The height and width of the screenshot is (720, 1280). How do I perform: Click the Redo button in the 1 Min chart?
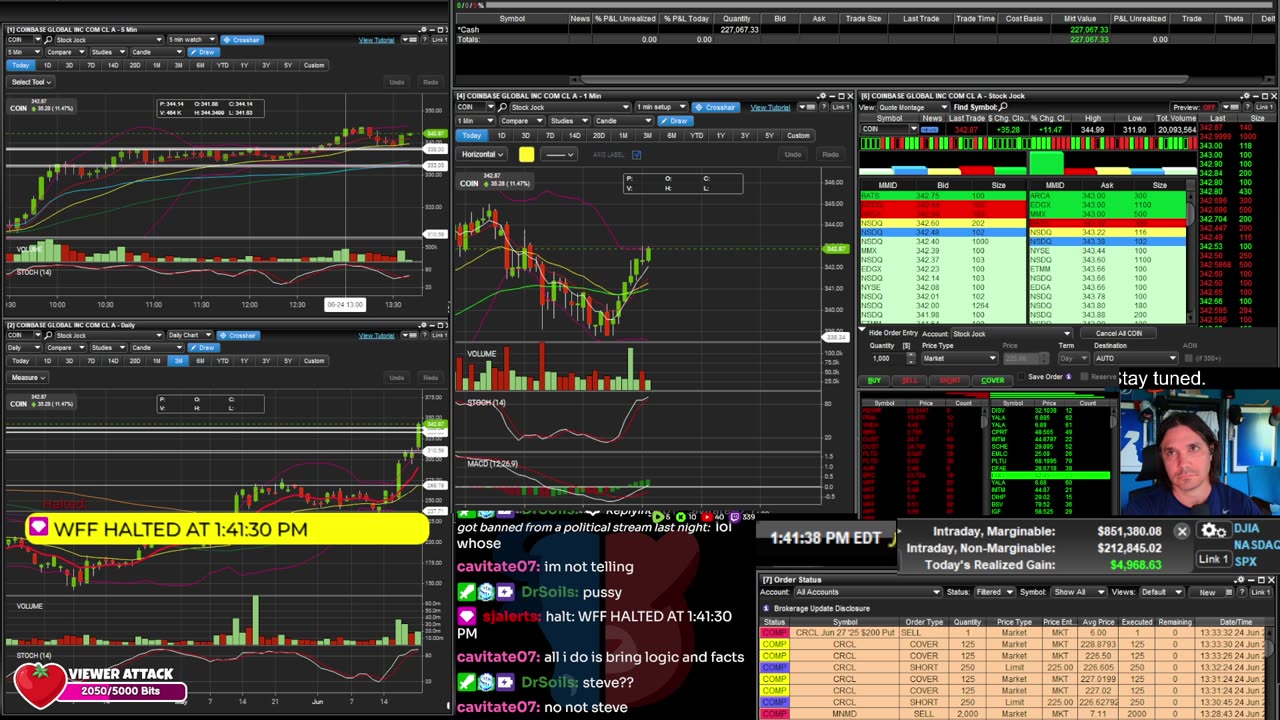pos(830,155)
